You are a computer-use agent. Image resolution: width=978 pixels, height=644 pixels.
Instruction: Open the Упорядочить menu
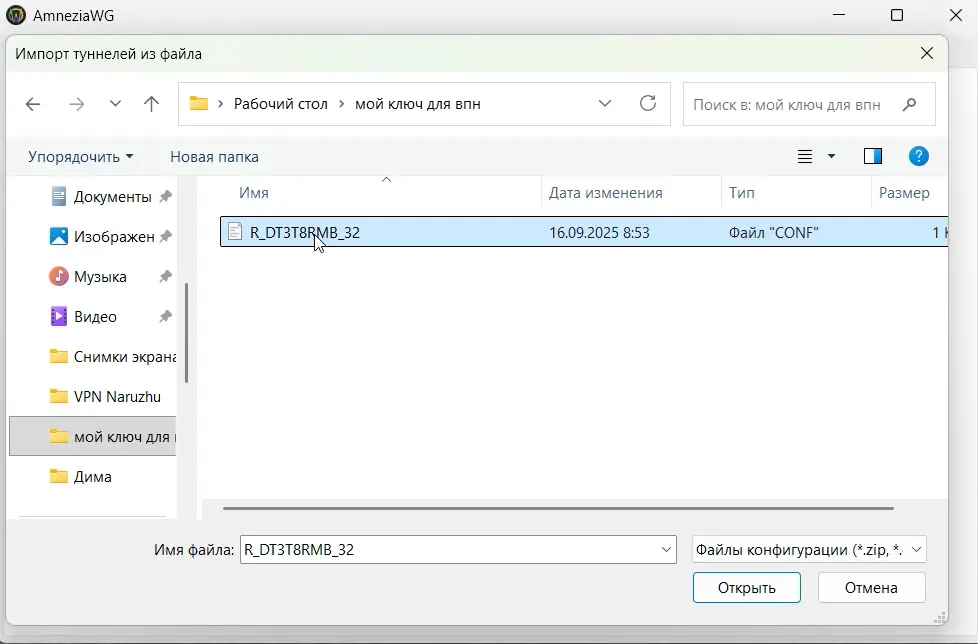pyautogui.click(x=80, y=157)
